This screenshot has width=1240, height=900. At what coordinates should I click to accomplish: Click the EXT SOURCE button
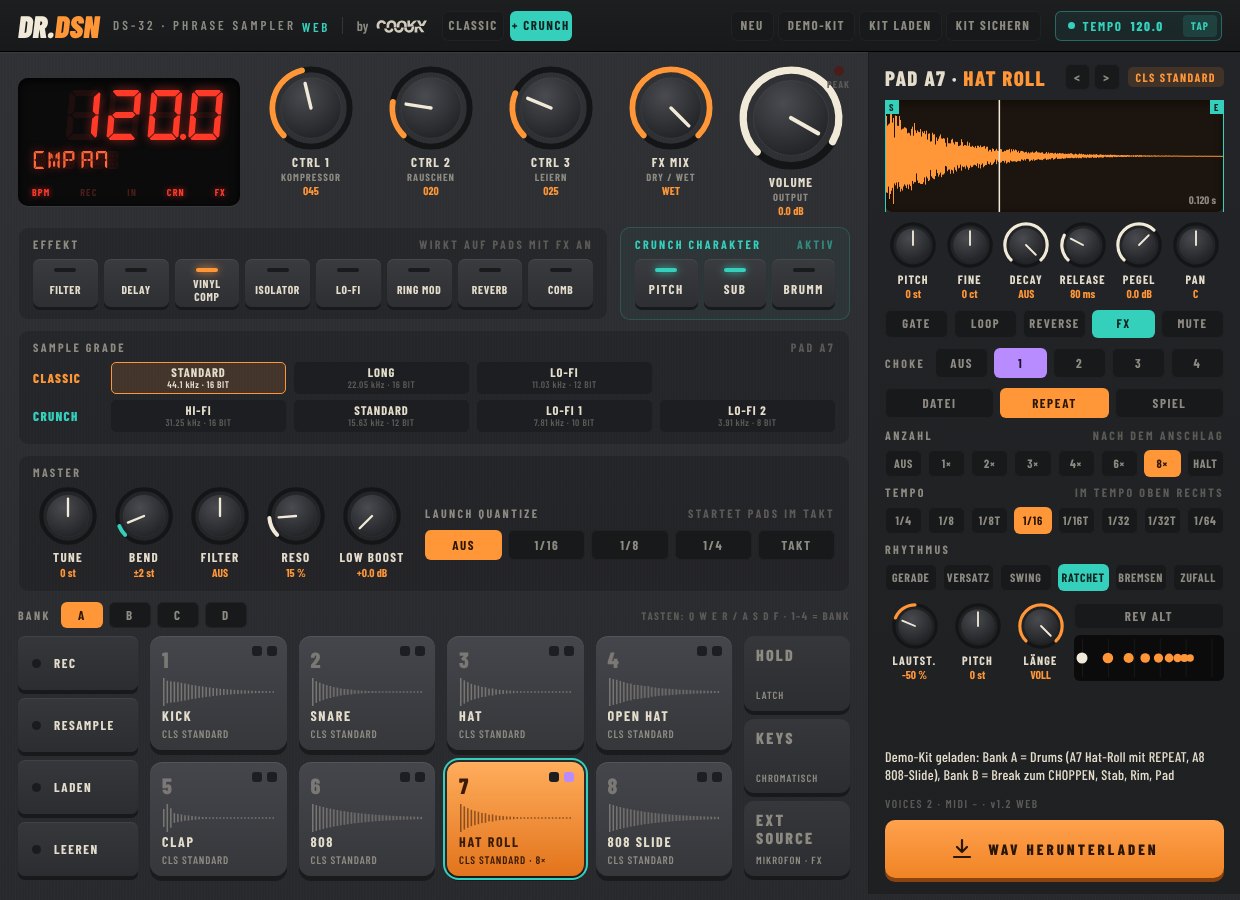(797, 840)
